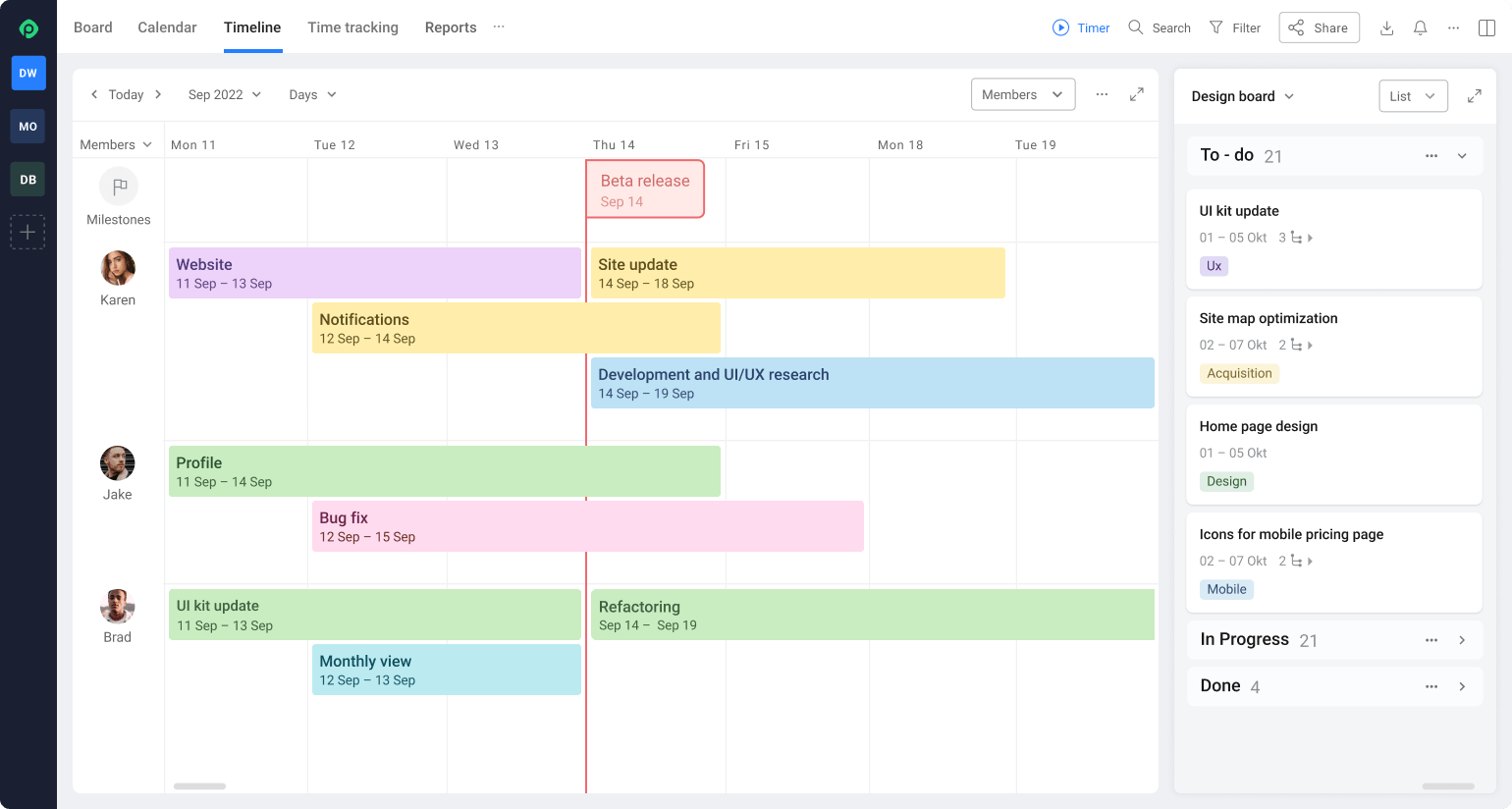Viewport: 1512px width, 809px height.
Task: Open the Days zoom dropdown
Action: [311, 94]
